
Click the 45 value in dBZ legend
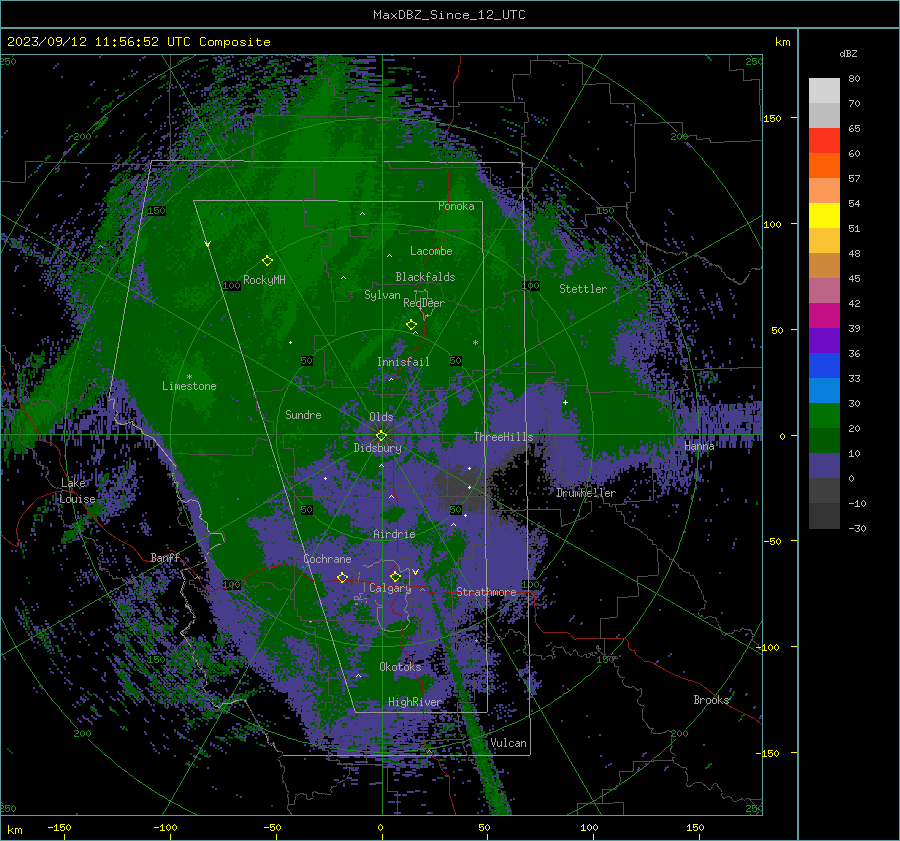pos(854,278)
